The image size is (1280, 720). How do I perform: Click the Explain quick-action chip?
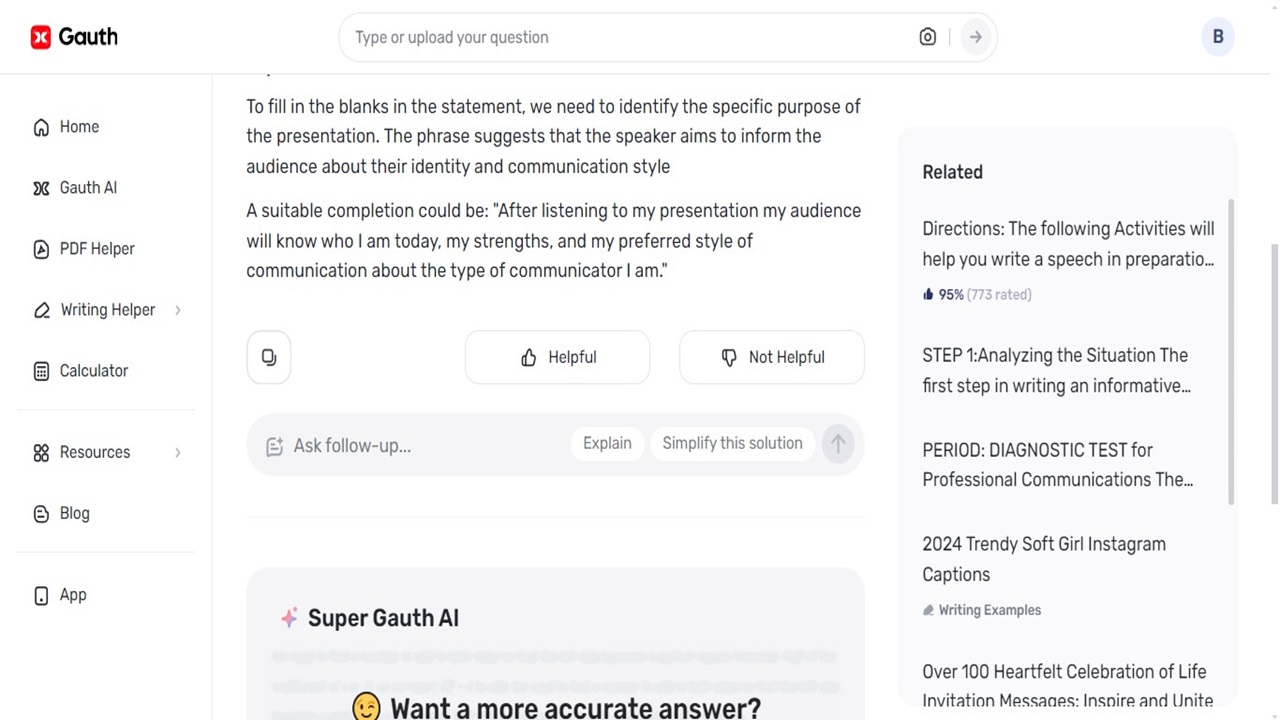607,443
